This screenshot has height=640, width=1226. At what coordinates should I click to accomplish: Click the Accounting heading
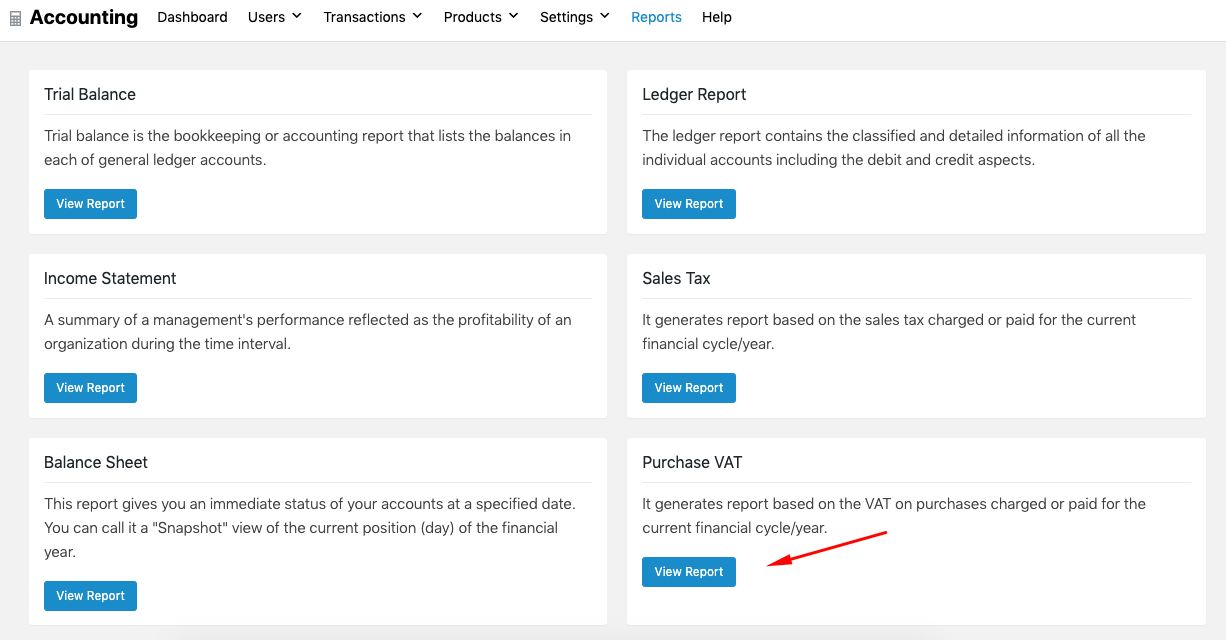tap(84, 16)
